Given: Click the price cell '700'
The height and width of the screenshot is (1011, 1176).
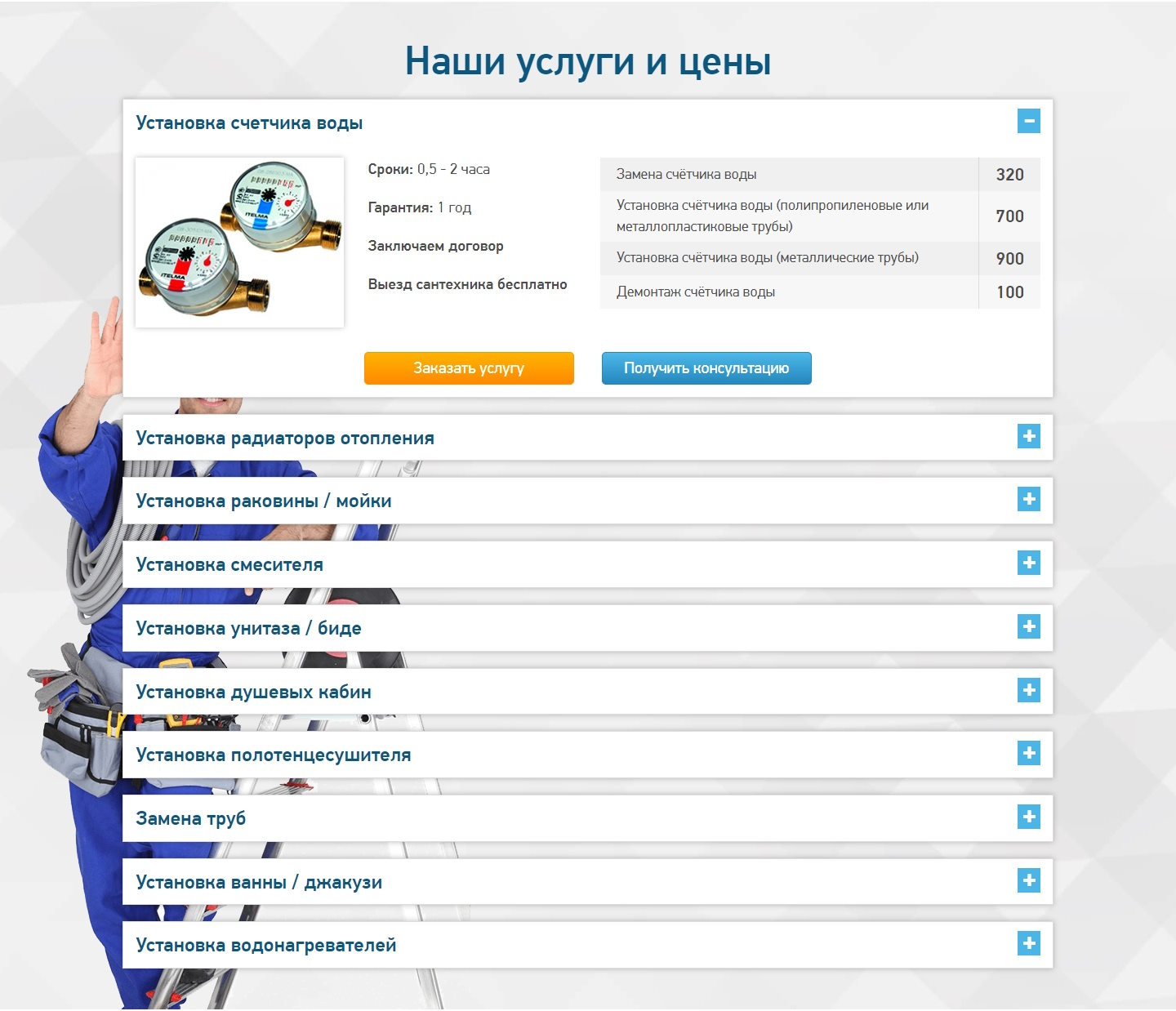Looking at the screenshot, I should pyautogui.click(x=1009, y=216).
